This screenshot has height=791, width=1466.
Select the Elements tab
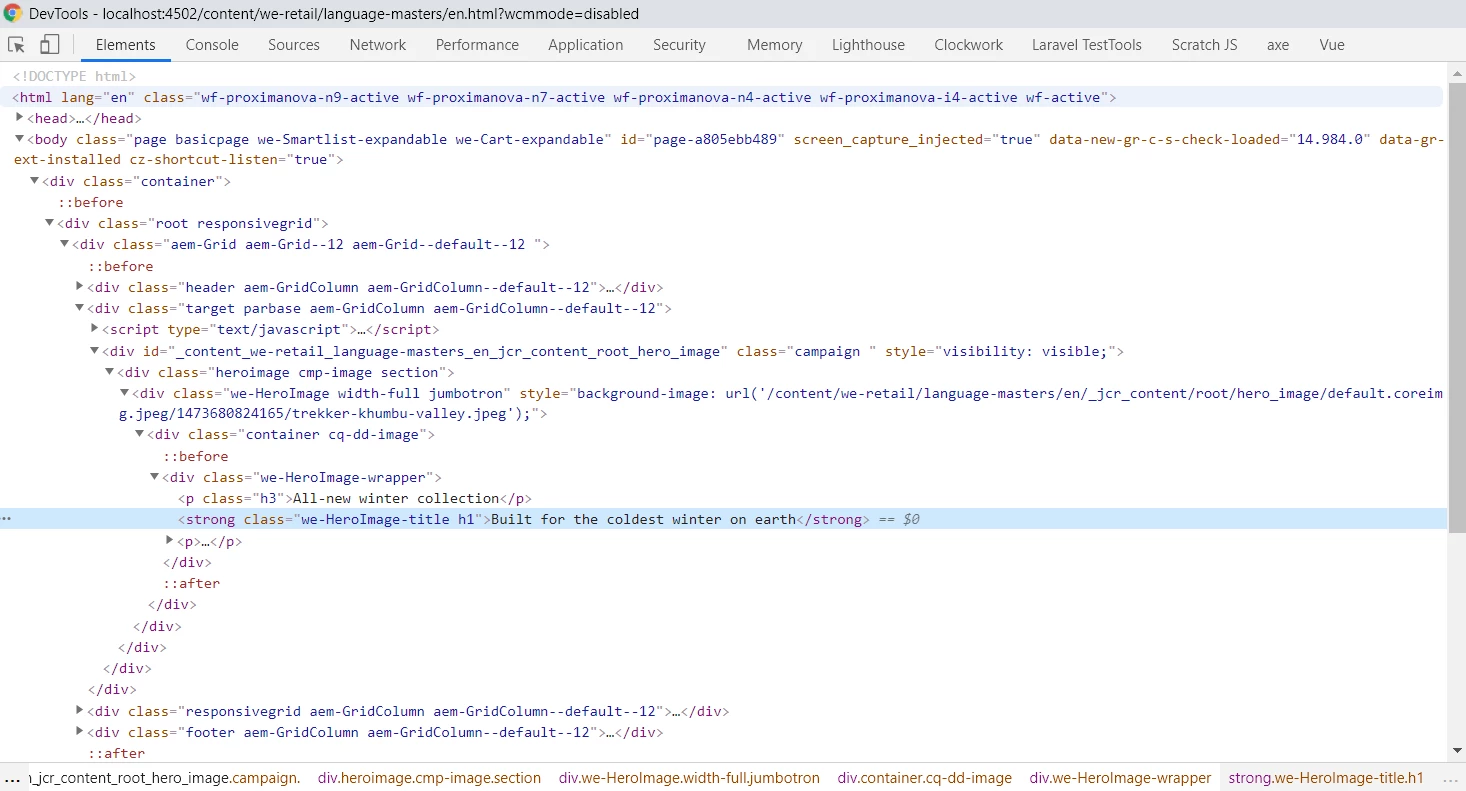click(125, 45)
